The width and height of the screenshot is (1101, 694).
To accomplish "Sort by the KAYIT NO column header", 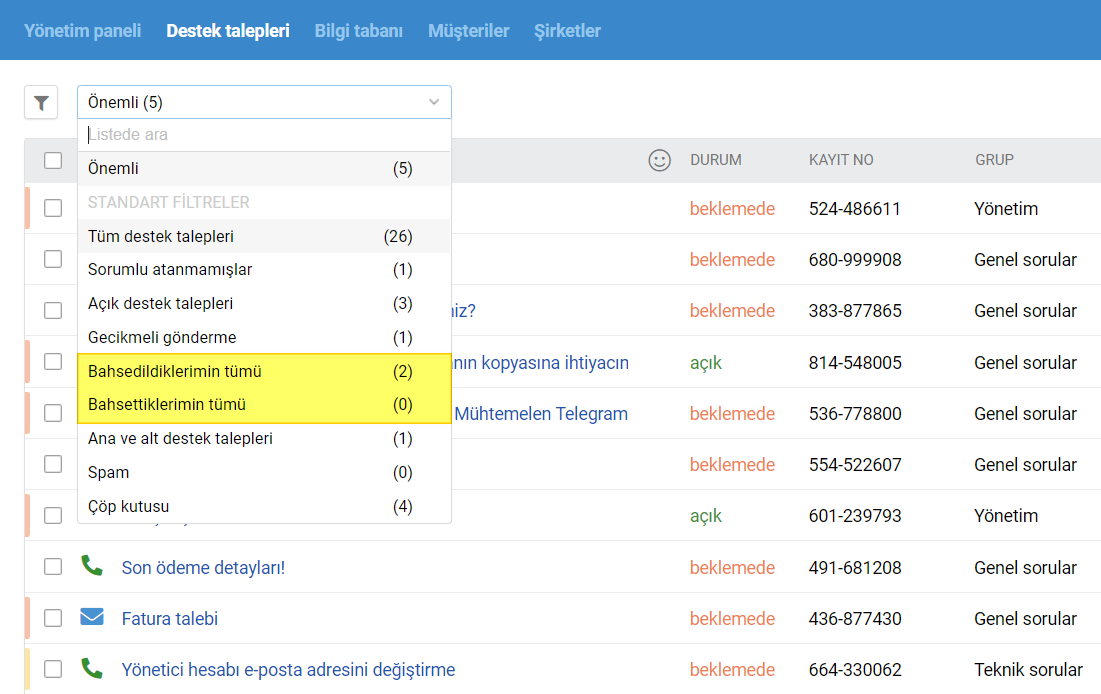I will coord(841,160).
